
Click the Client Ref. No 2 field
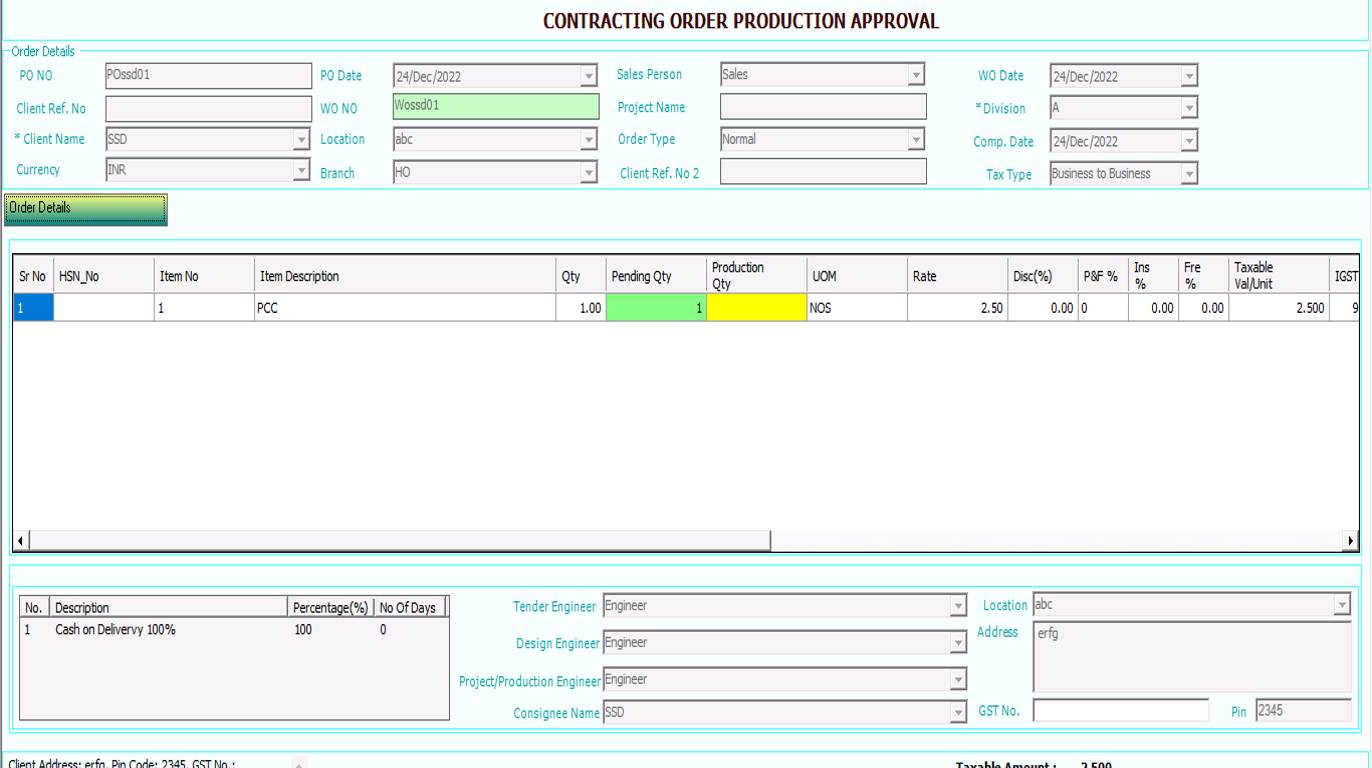click(x=822, y=172)
